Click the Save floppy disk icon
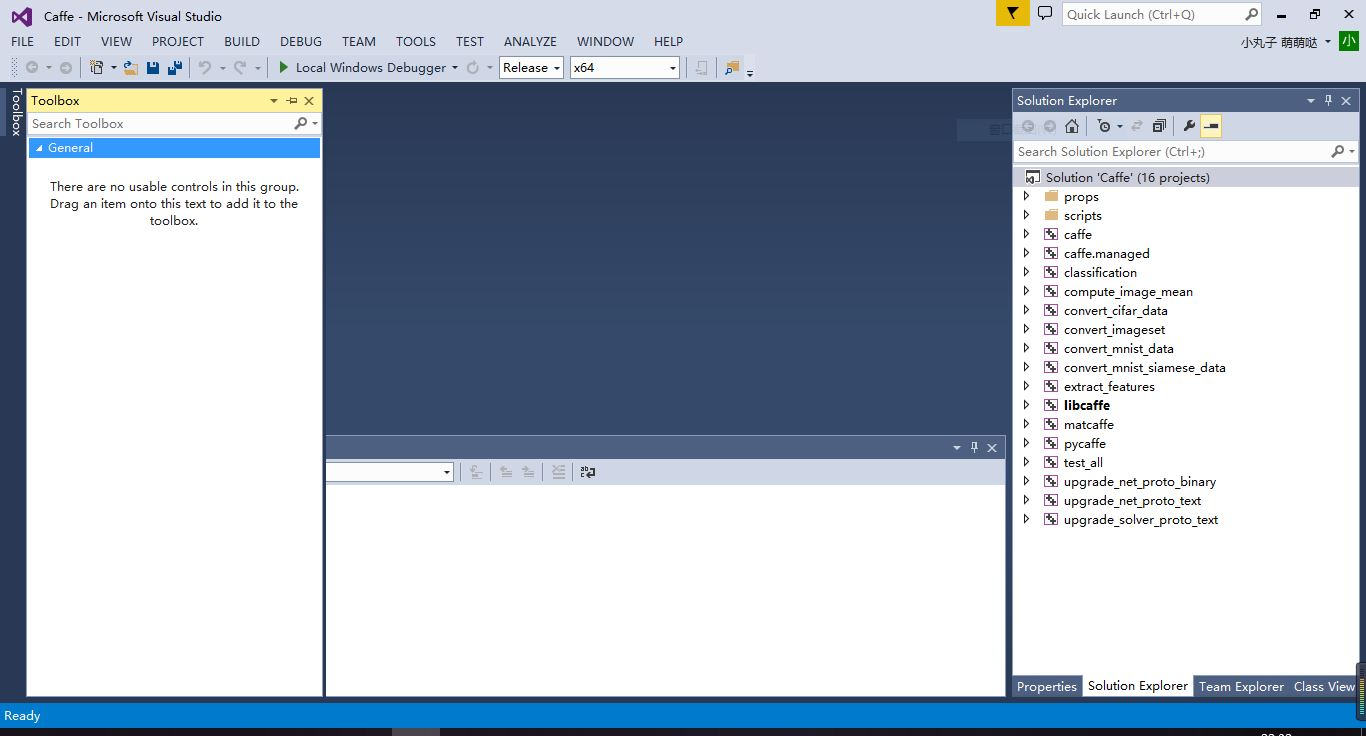1366x736 pixels. pyautogui.click(x=153, y=67)
